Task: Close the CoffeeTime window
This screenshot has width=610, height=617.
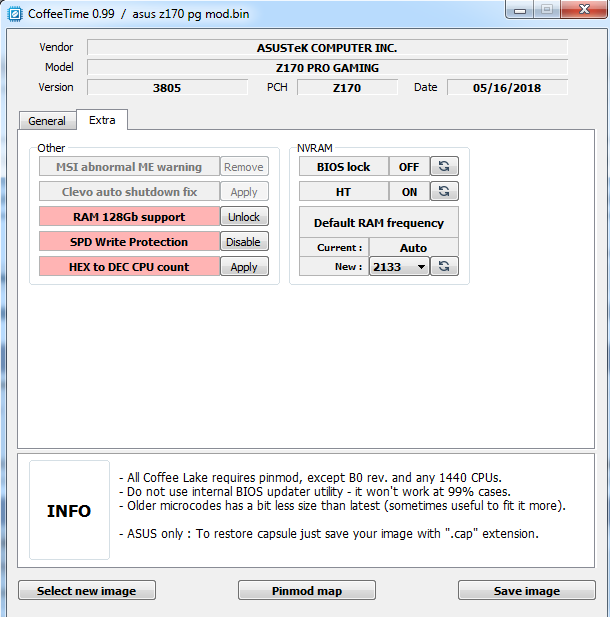Action: pos(584,9)
